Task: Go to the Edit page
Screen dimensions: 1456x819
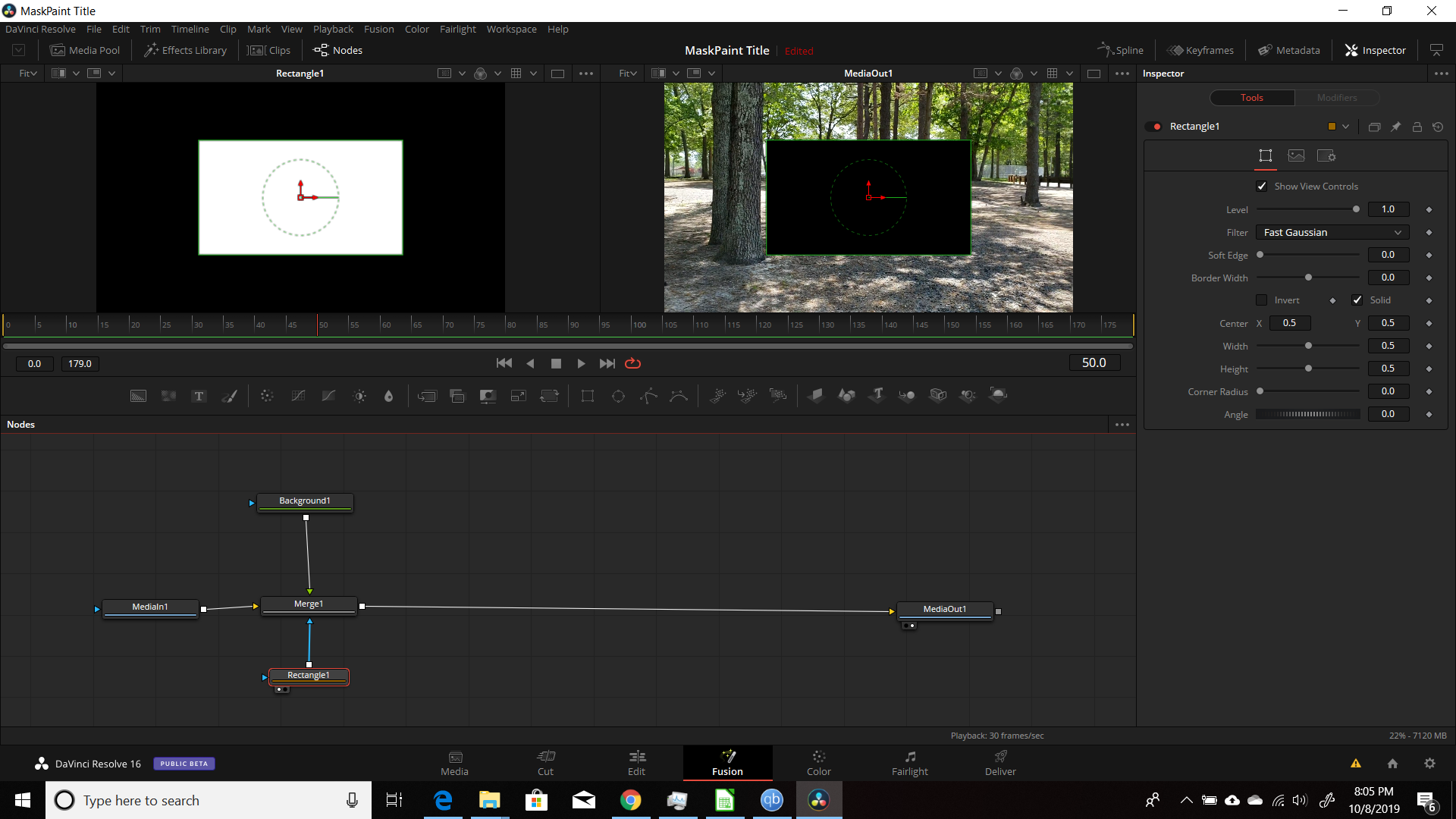Action: [636, 763]
